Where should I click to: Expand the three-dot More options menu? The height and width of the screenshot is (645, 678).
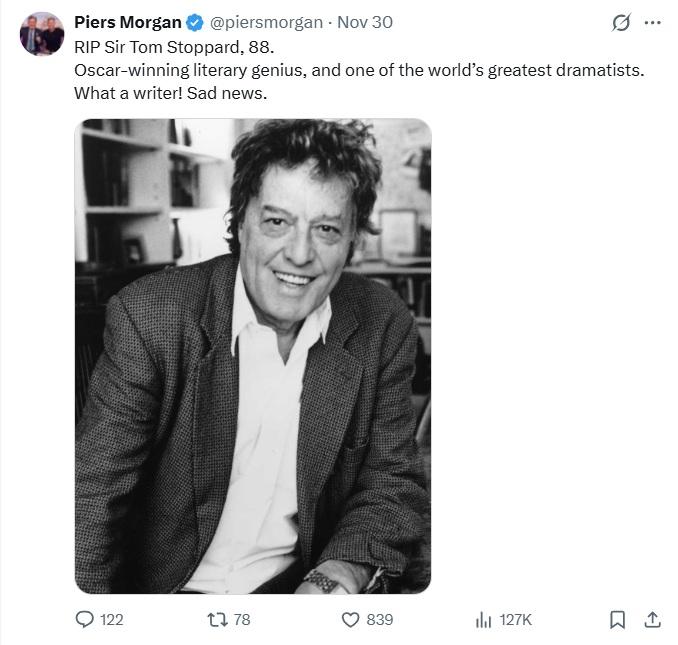653,23
